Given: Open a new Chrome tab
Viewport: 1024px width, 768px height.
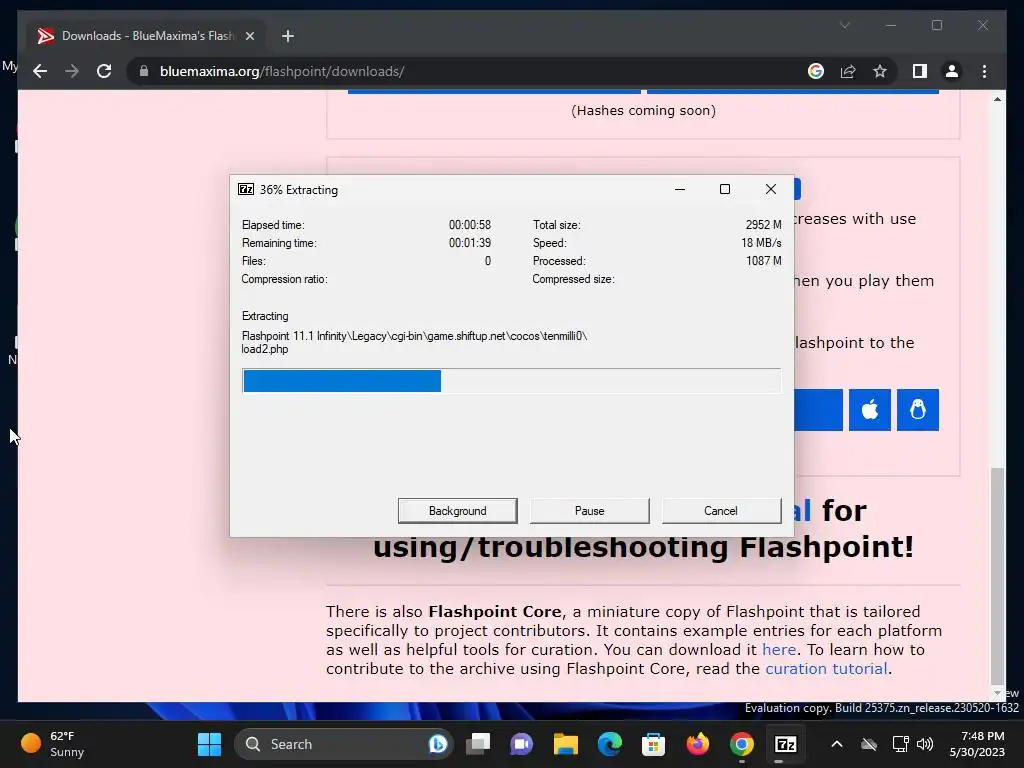Looking at the screenshot, I should click(x=288, y=36).
